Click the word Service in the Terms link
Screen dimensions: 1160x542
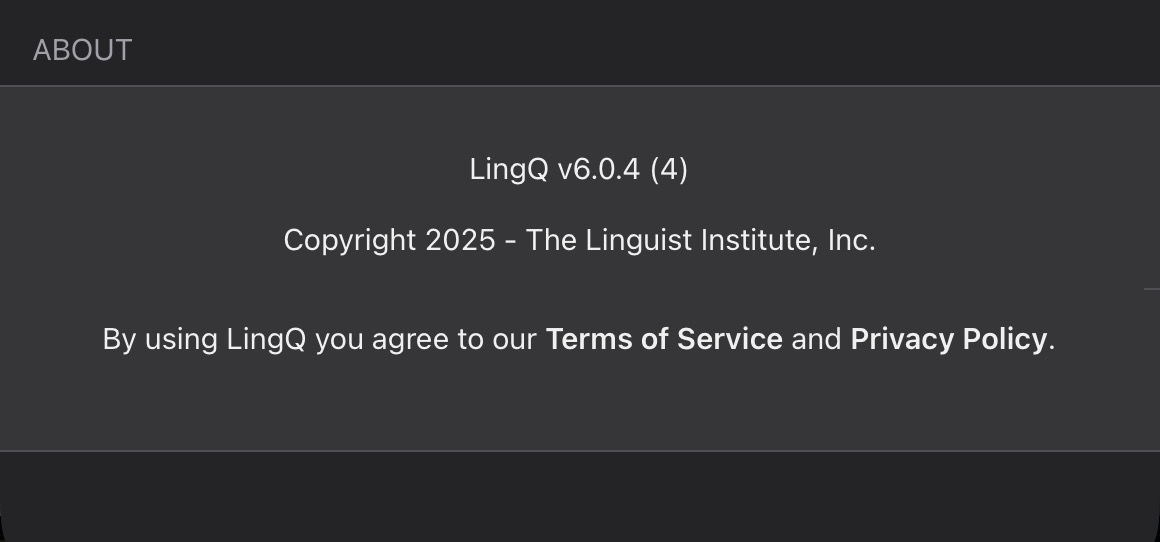(x=730, y=339)
